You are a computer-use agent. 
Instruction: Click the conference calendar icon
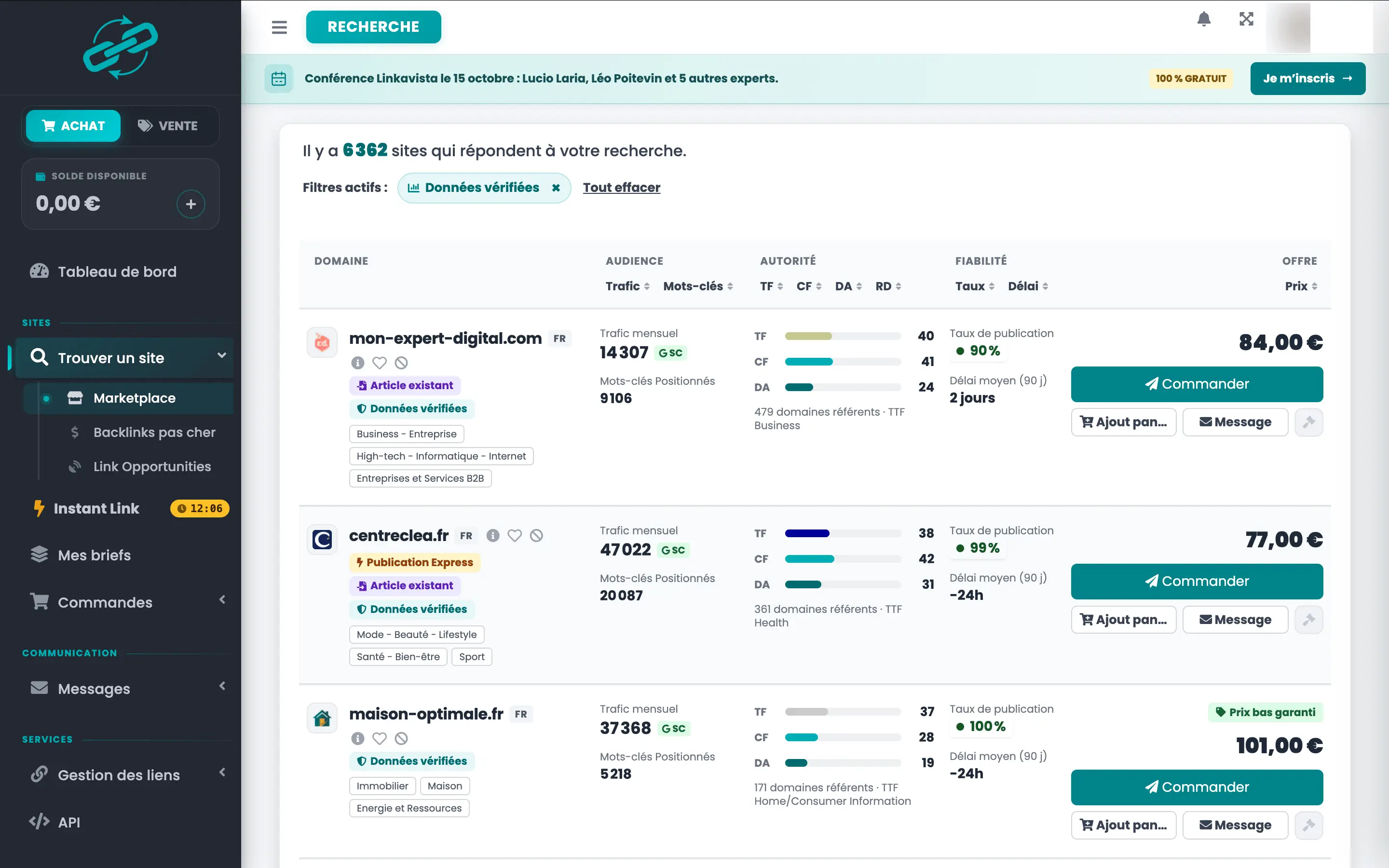(x=278, y=79)
